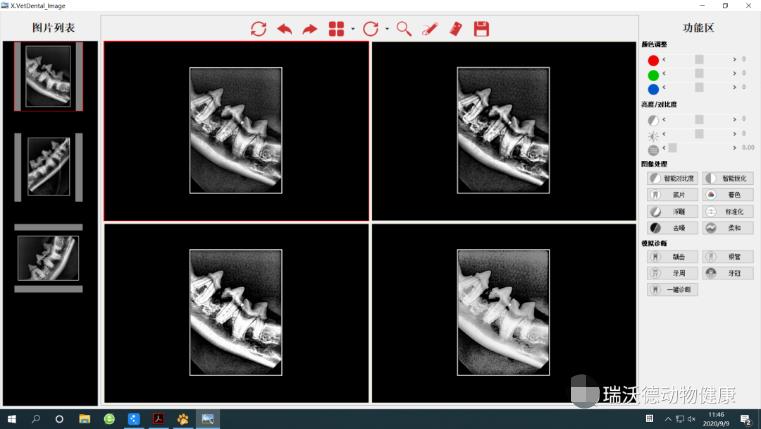Increase green channel with right arrow
761x429 pixels.
734,73
